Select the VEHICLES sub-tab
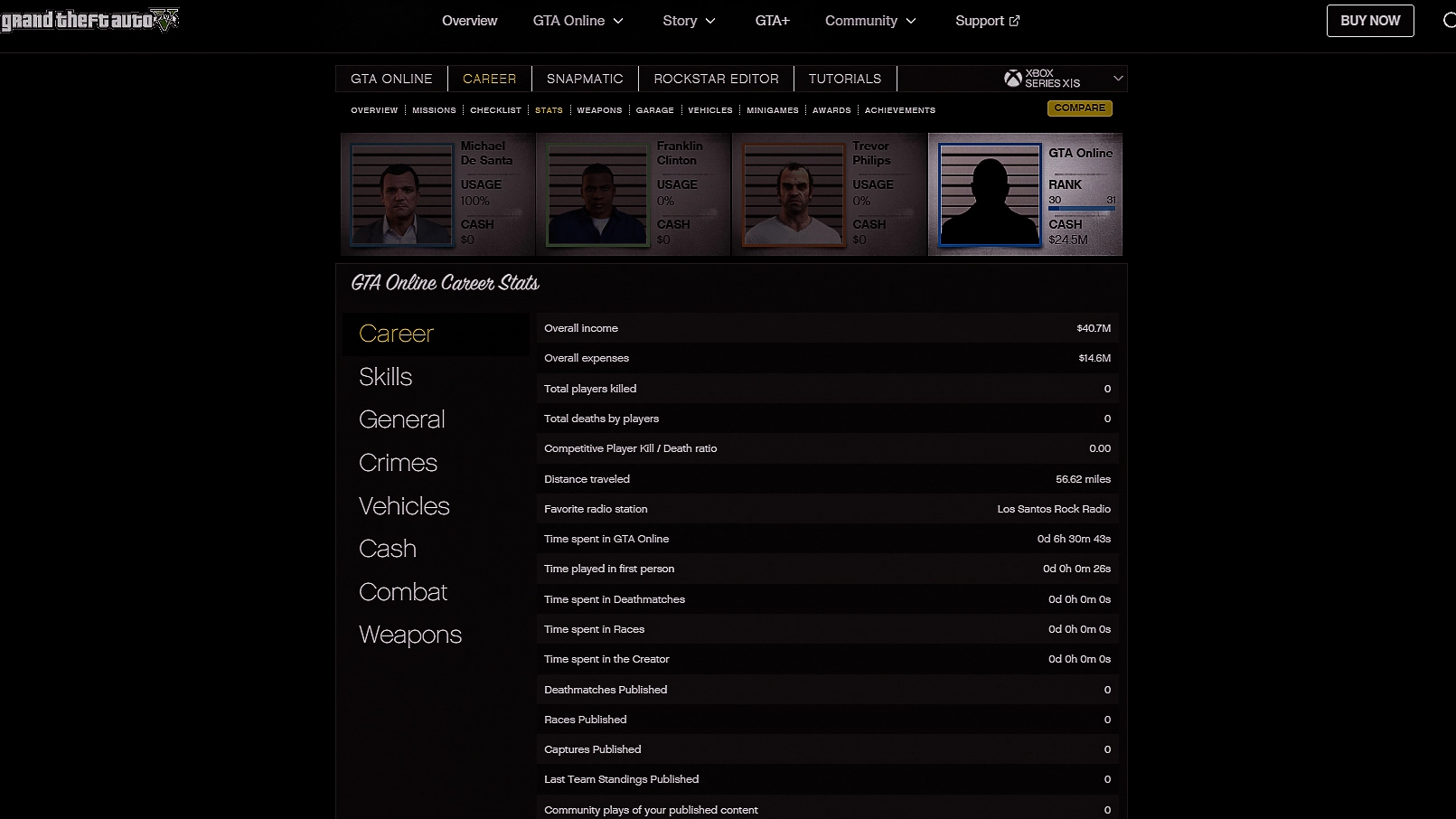1456x819 pixels. click(710, 110)
